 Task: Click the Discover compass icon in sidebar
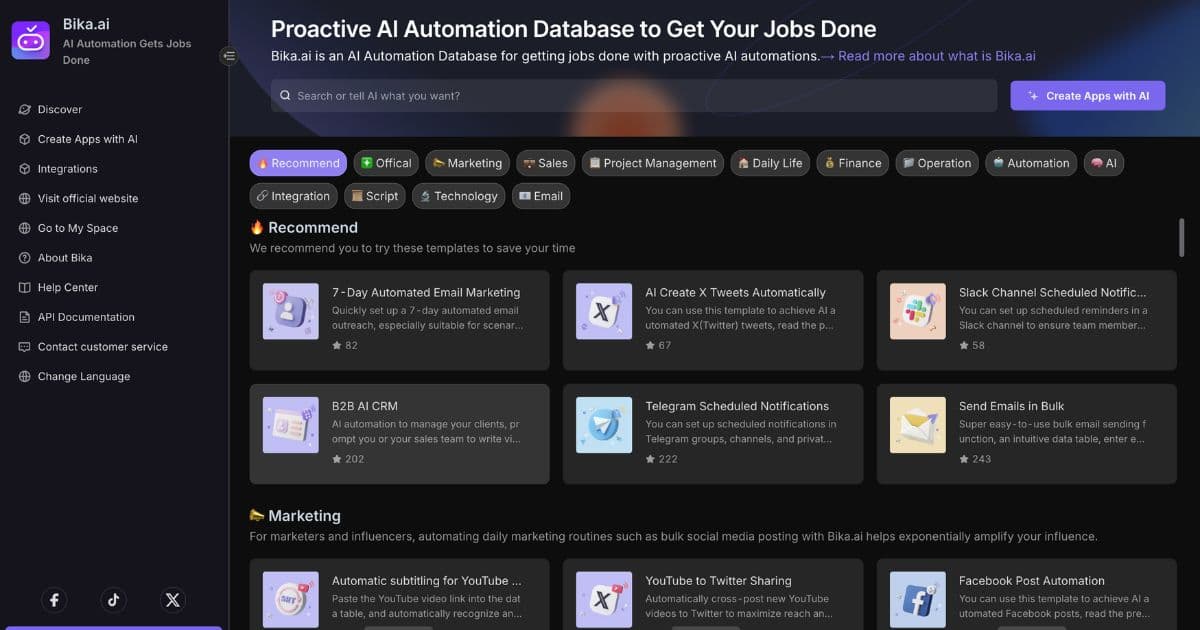(x=26, y=110)
